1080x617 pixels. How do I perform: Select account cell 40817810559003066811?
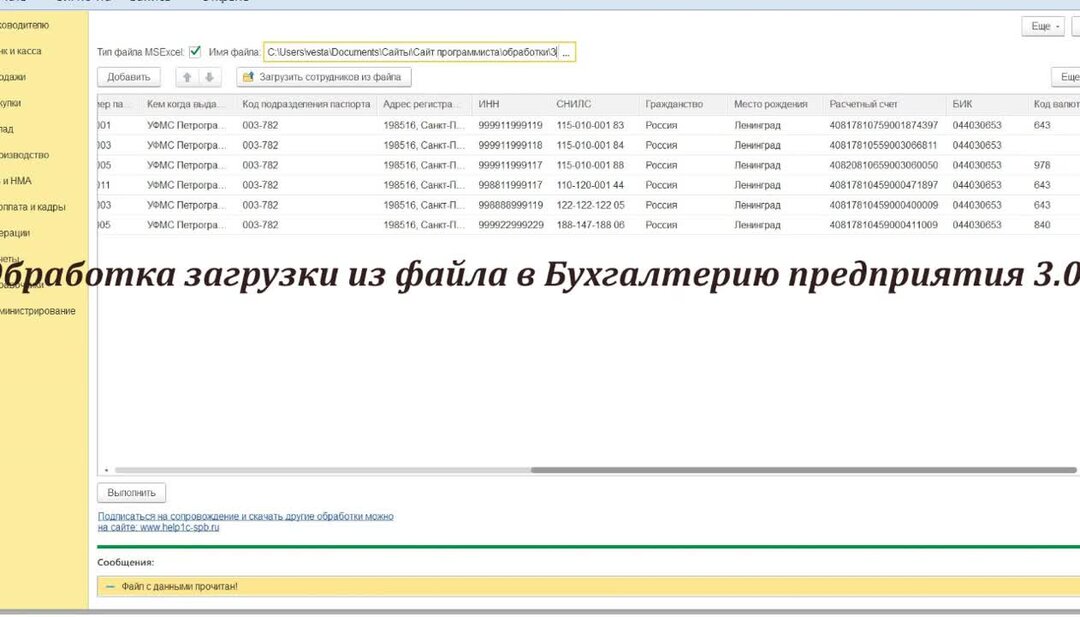tap(885, 145)
